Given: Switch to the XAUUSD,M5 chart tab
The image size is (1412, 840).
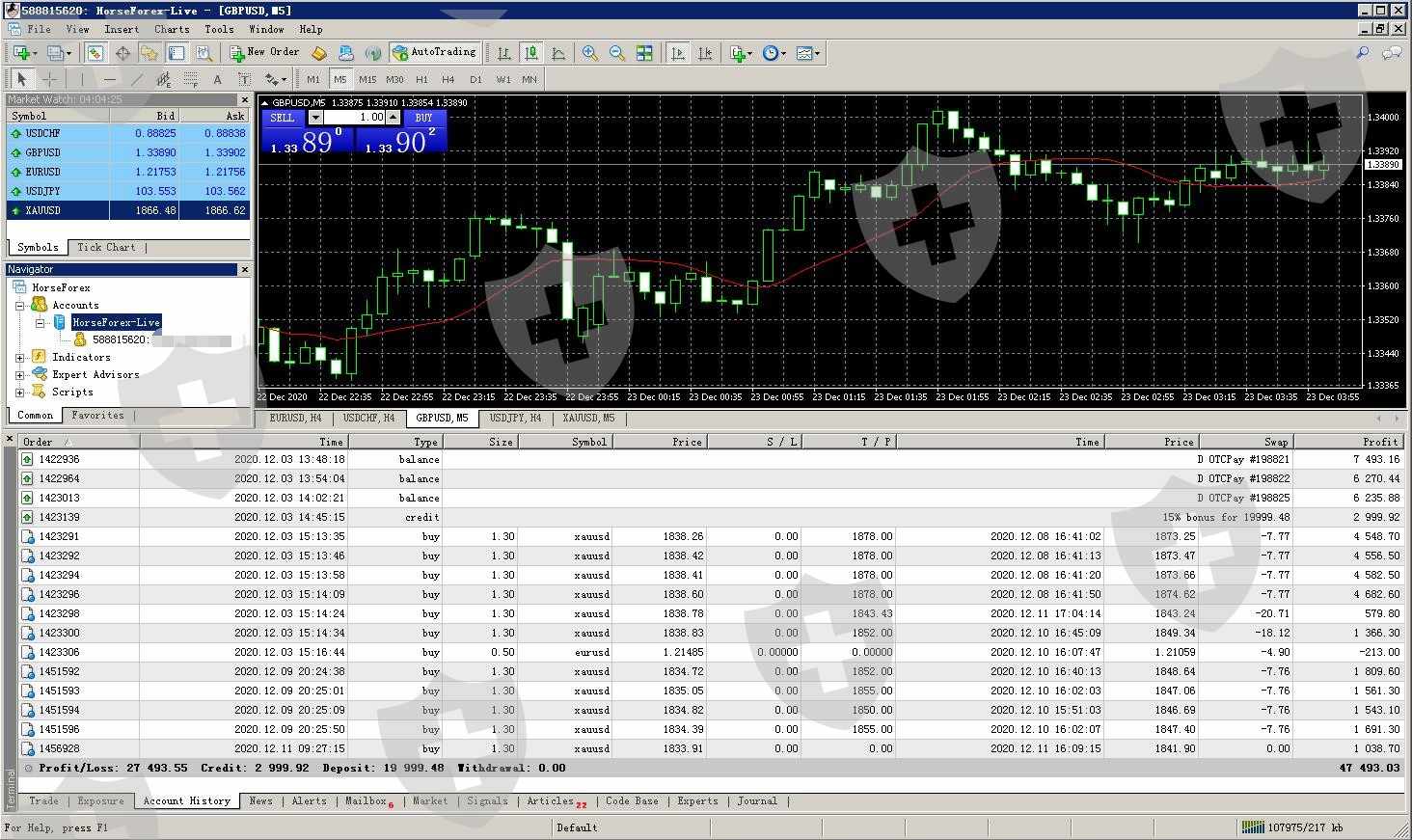Looking at the screenshot, I should pos(588,418).
